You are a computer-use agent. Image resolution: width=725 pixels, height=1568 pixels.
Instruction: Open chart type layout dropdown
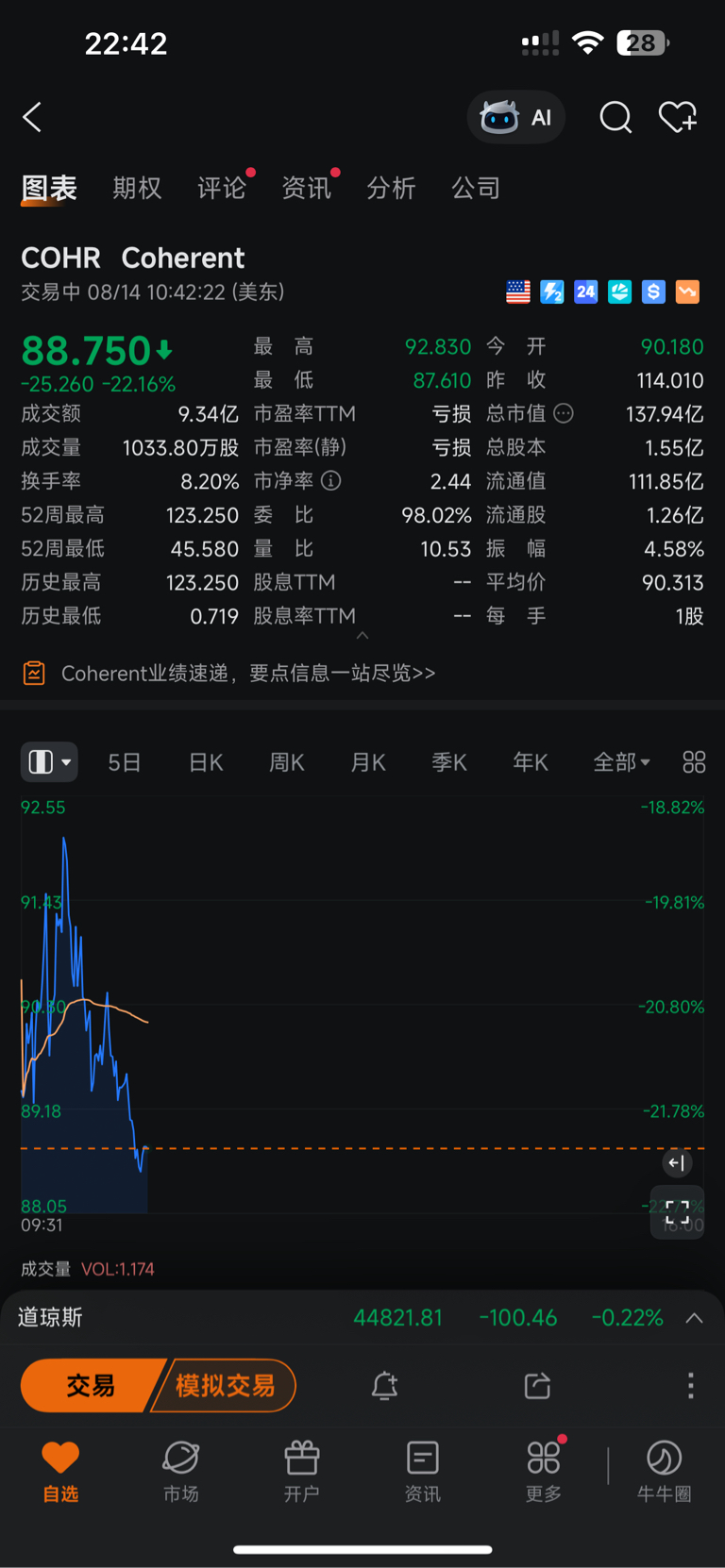tap(50, 762)
